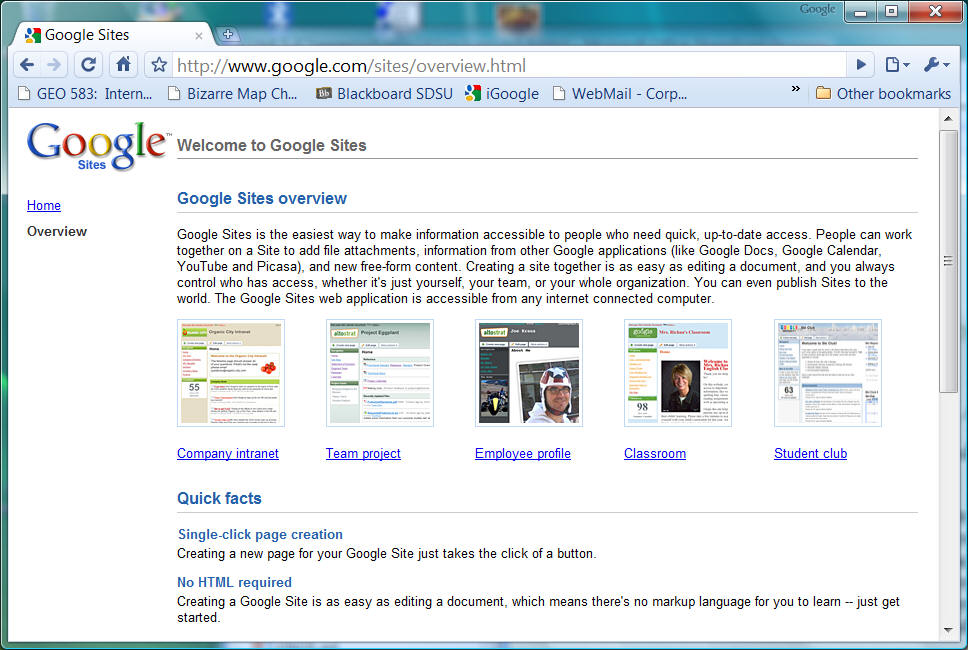Open the Company intranet thumbnail
The image size is (968, 650).
pyautogui.click(x=231, y=373)
